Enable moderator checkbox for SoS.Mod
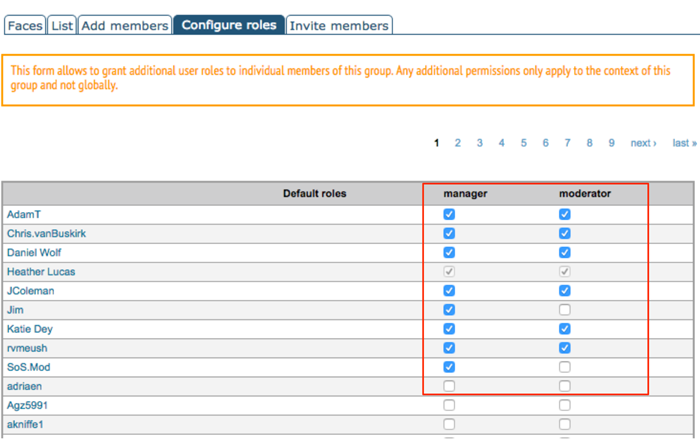 tap(565, 367)
